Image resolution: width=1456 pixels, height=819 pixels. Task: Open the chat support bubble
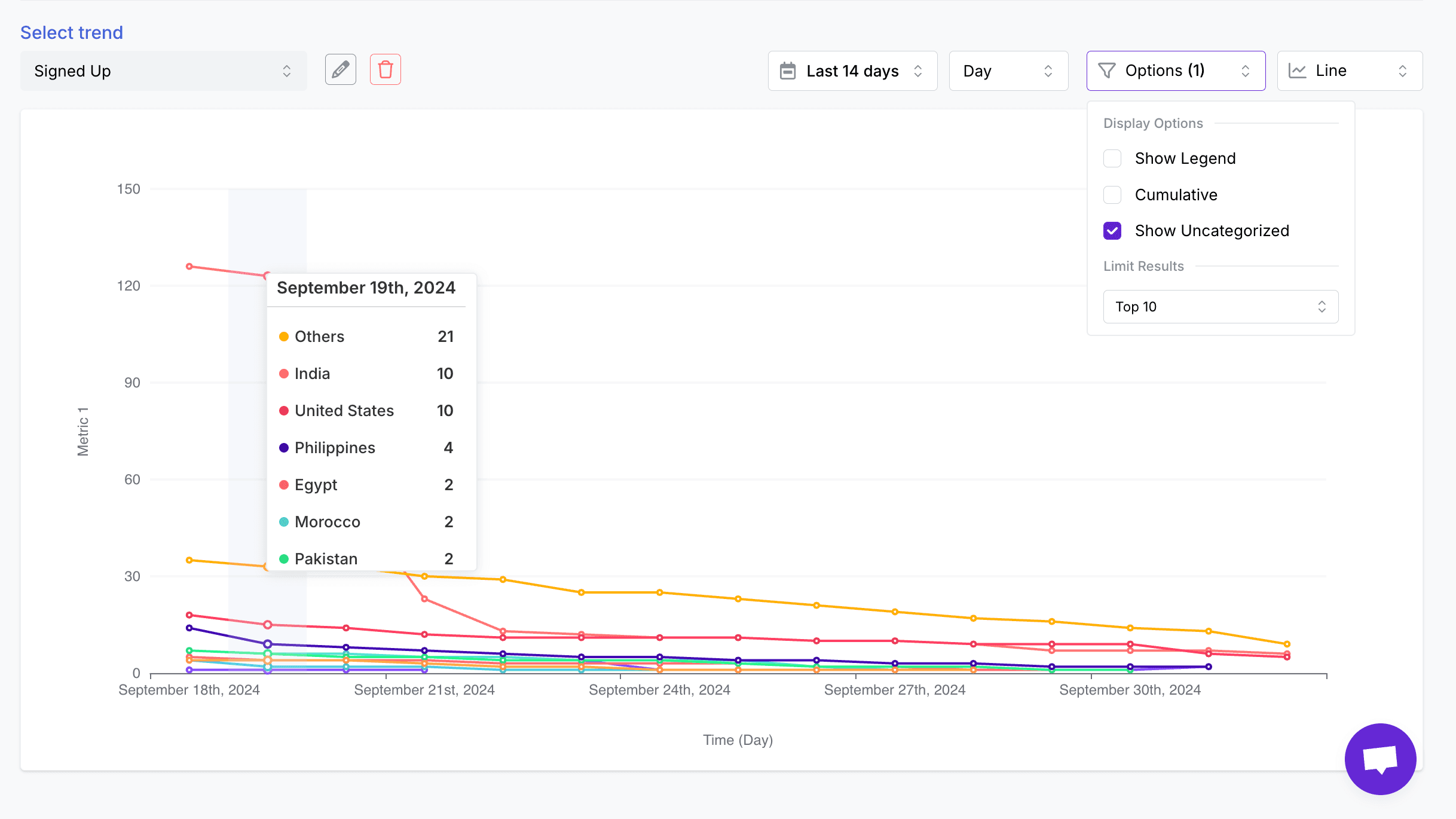point(1380,759)
